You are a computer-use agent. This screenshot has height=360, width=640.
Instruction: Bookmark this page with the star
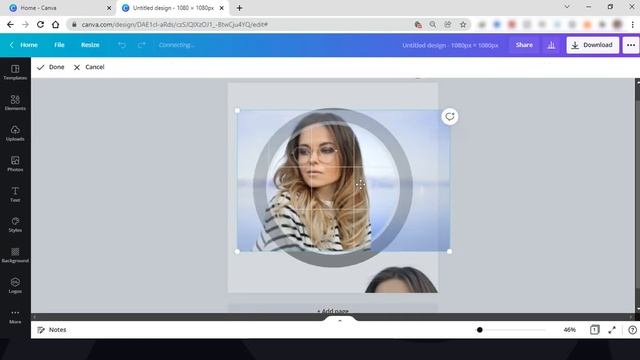coord(463,24)
